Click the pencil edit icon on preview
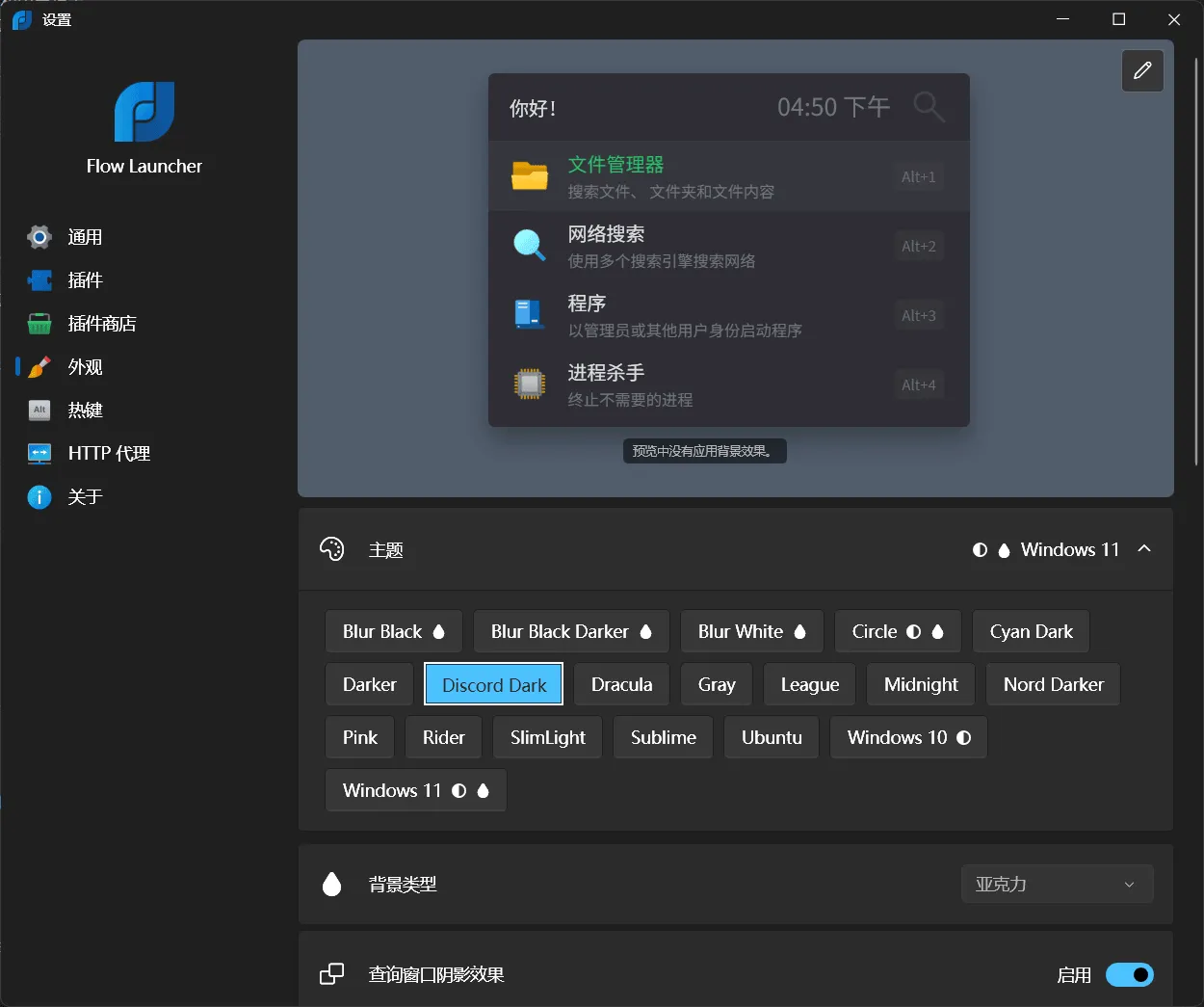Image resolution: width=1204 pixels, height=1007 pixels. pos(1142,70)
